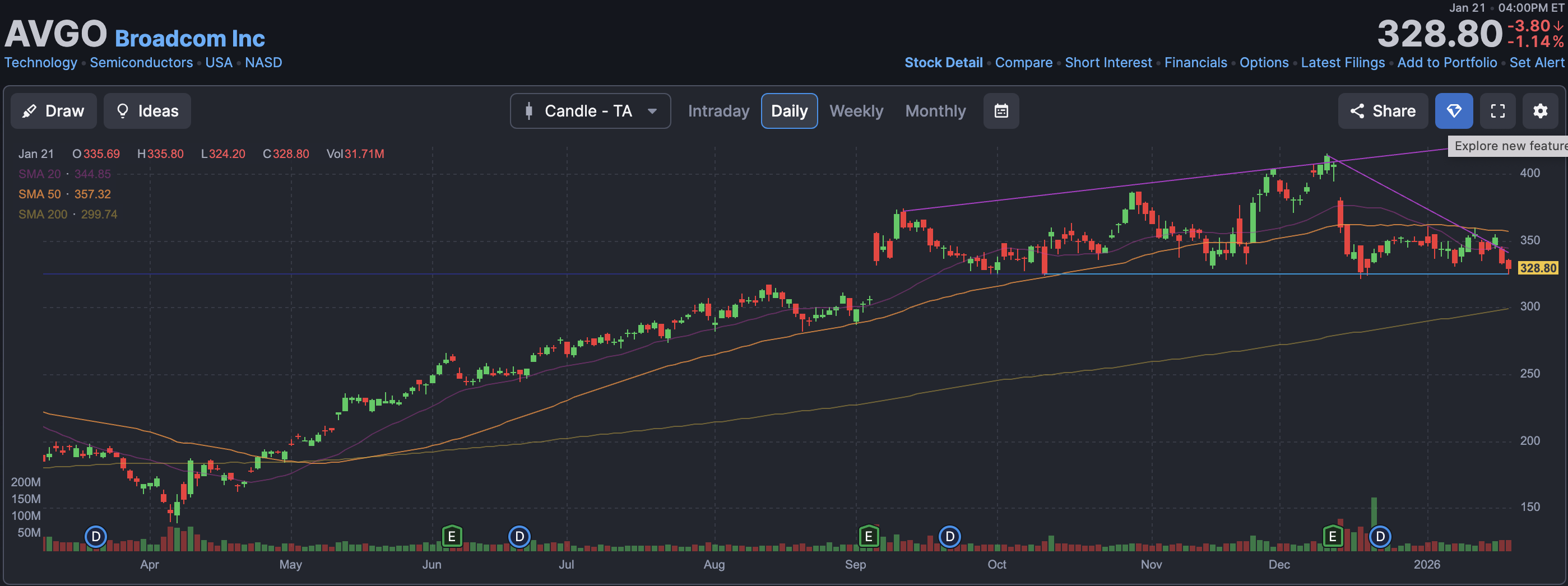The width and height of the screenshot is (1568, 586).
Task: Open the calendar date range icon
Action: click(x=1001, y=111)
